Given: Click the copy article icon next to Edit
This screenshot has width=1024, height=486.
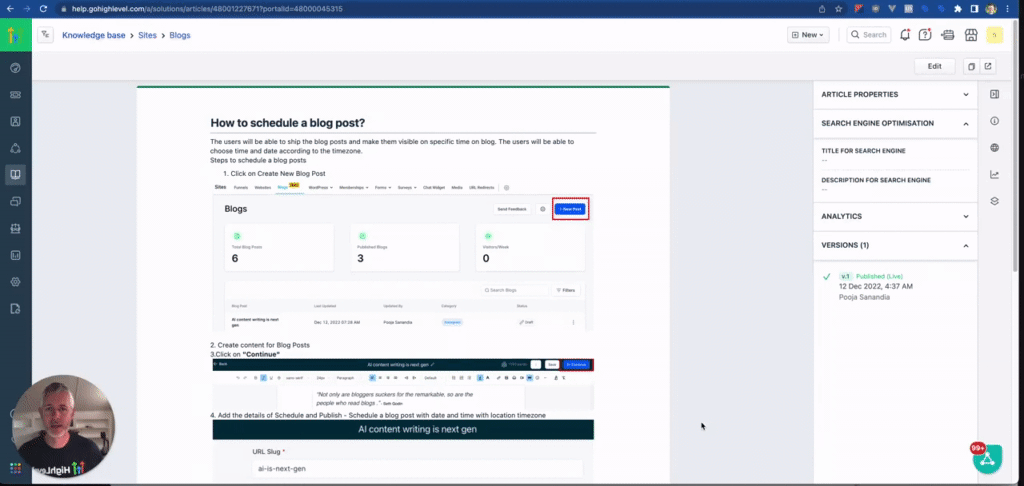Looking at the screenshot, I should 971,67.
